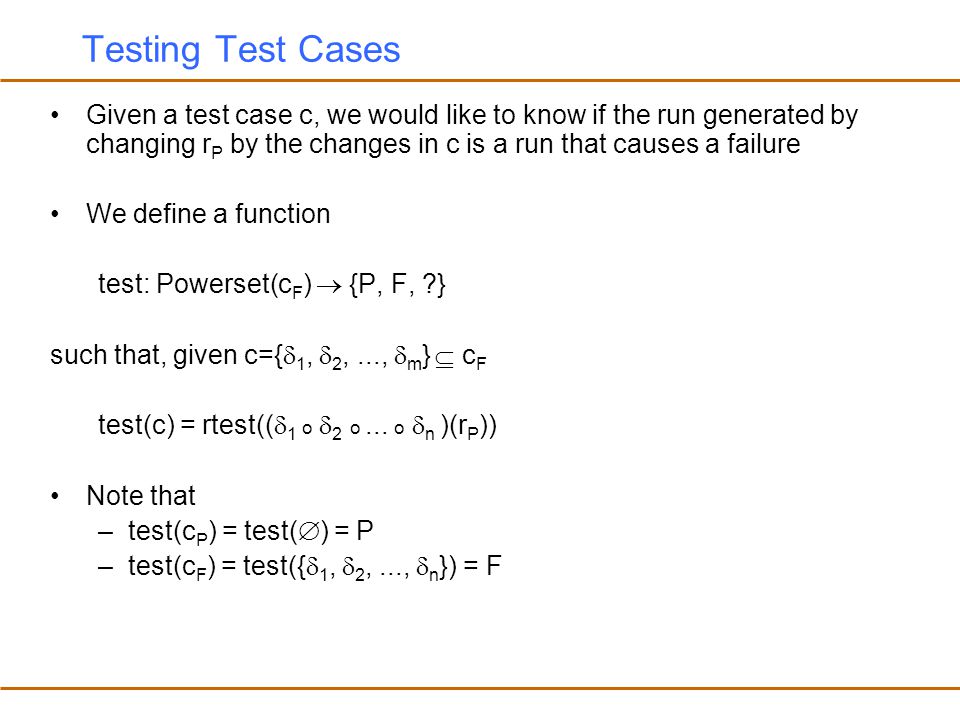Click the such that, given c= line
The height and width of the screenshot is (720, 960).
click(x=268, y=356)
